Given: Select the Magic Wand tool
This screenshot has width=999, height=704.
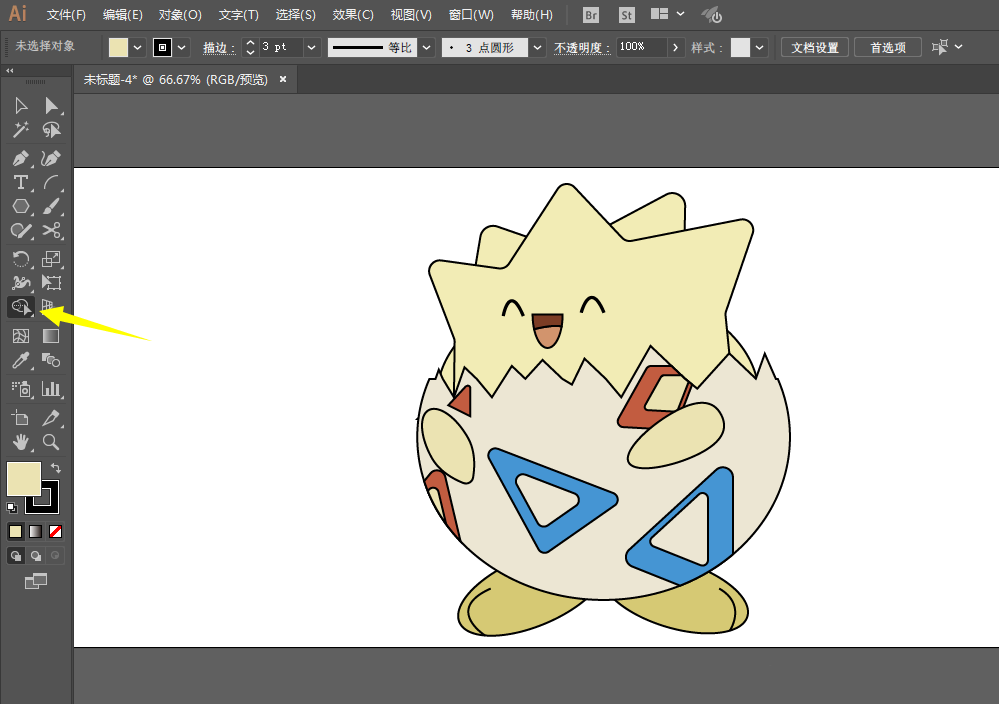Looking at the screenshot, I should (x=21, y=130).
